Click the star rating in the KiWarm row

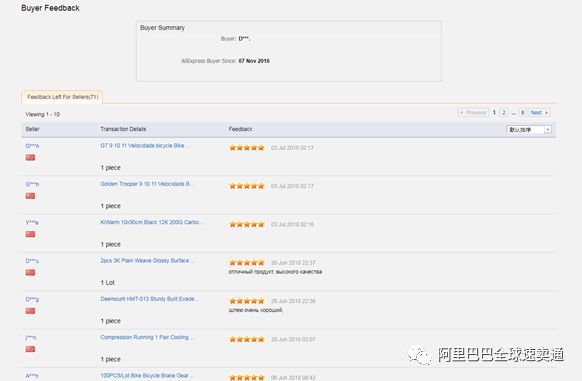[x=247, y=224]
